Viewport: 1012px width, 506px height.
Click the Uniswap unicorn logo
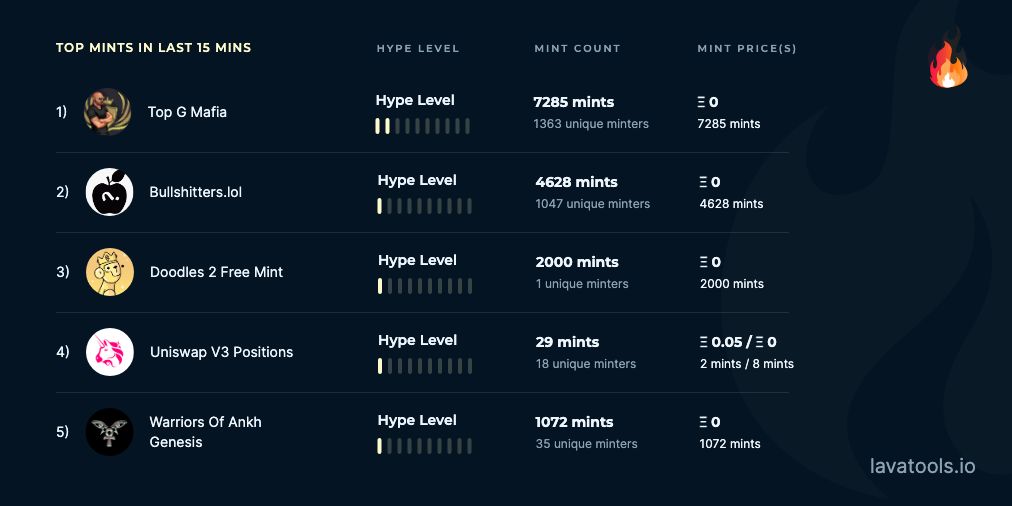point(110,352)
